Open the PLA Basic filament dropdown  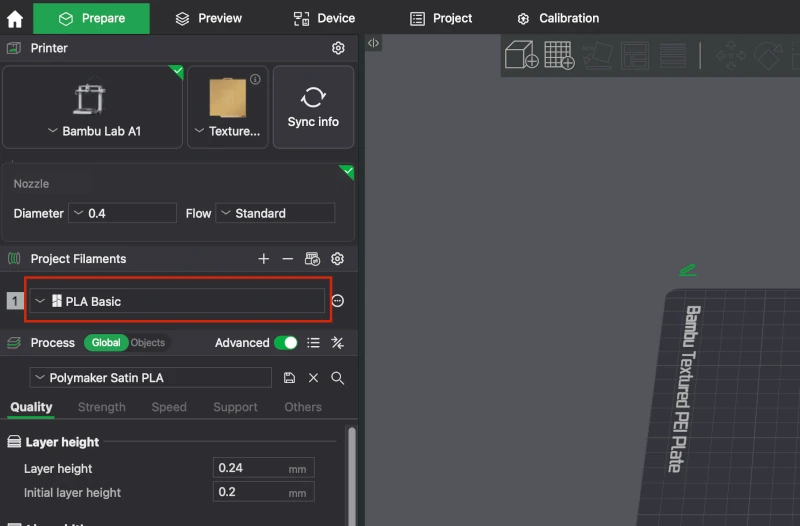pyautogui.click(x=177, y=301)
